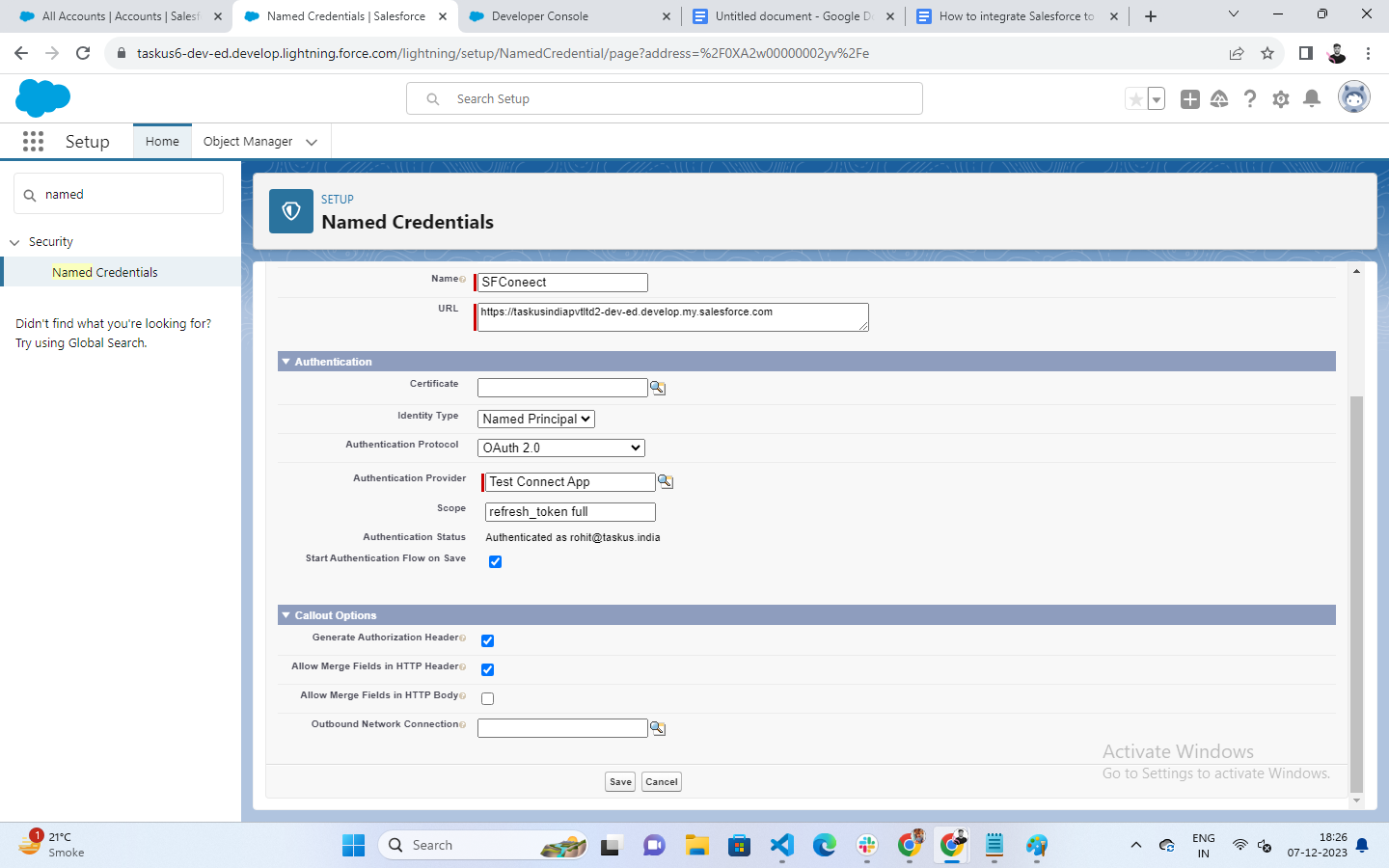
Task: Open Slack from taskbar
Action: tap(867, 846)
